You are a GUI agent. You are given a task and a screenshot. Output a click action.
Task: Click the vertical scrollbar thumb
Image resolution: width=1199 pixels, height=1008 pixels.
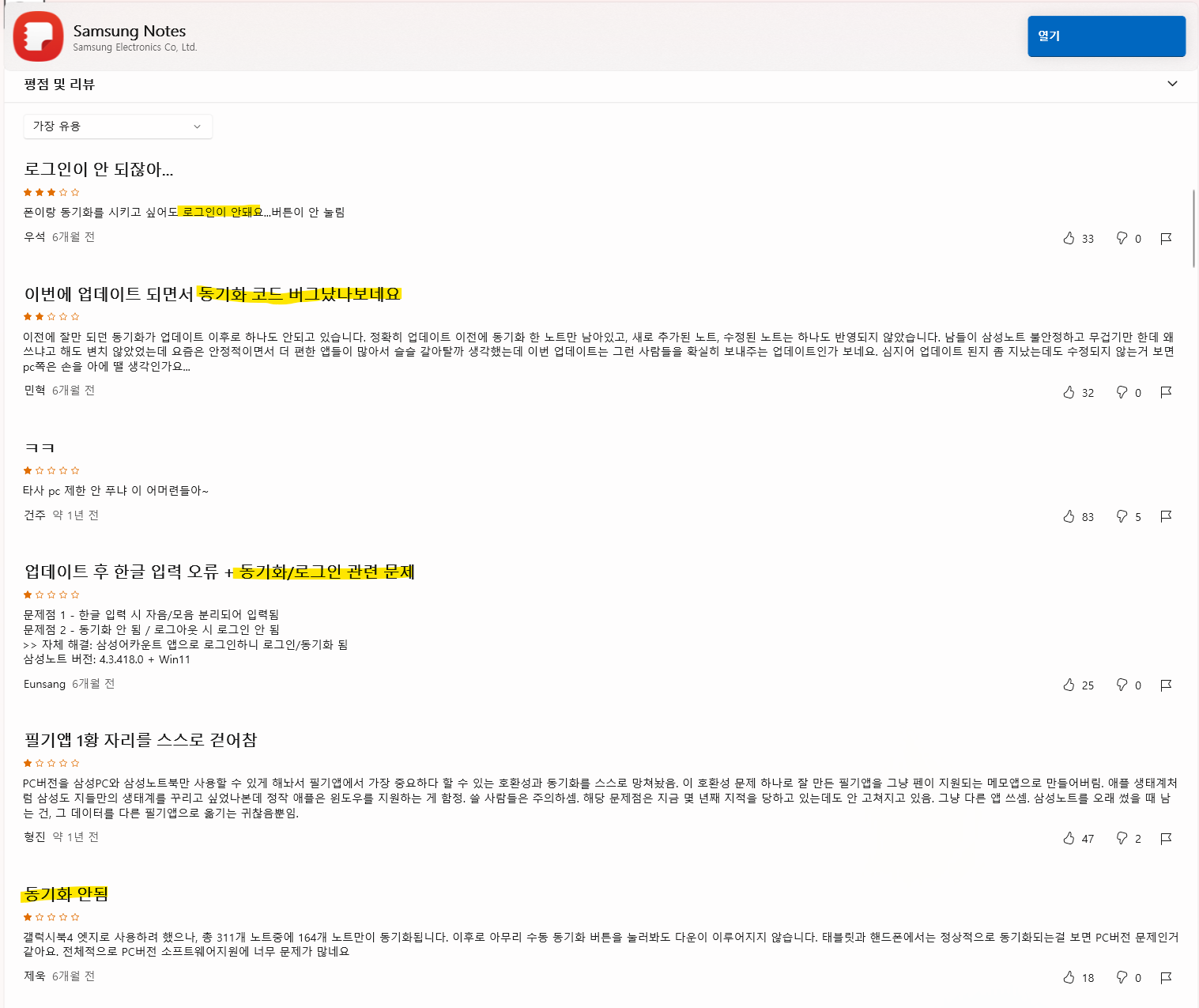tap(1193, 228)
